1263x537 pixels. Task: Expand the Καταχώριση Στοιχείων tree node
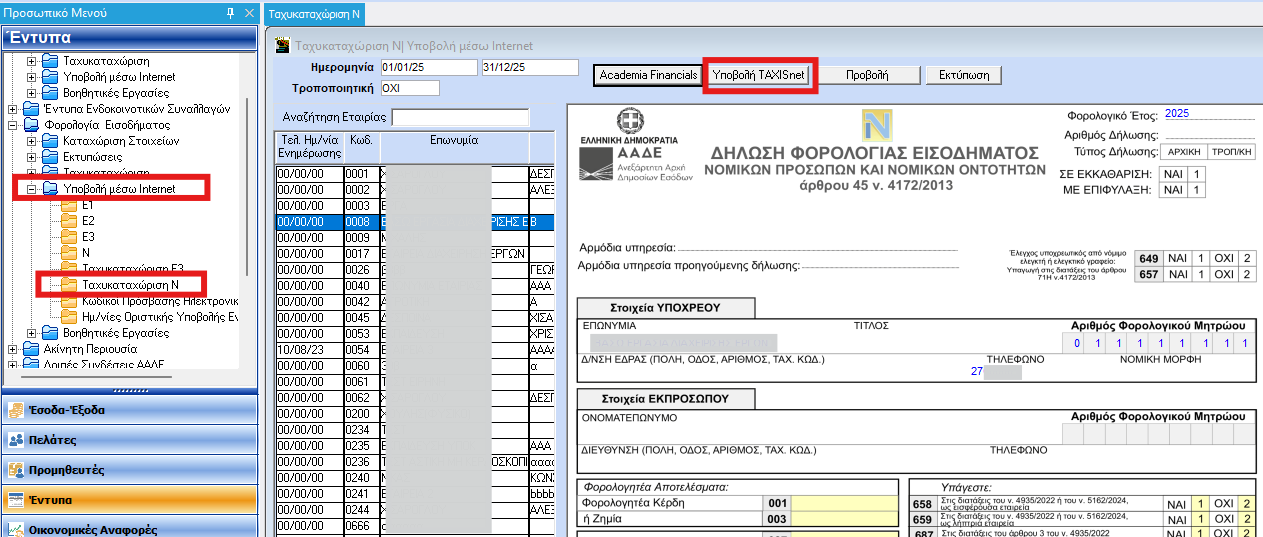(x=31, y=141)
